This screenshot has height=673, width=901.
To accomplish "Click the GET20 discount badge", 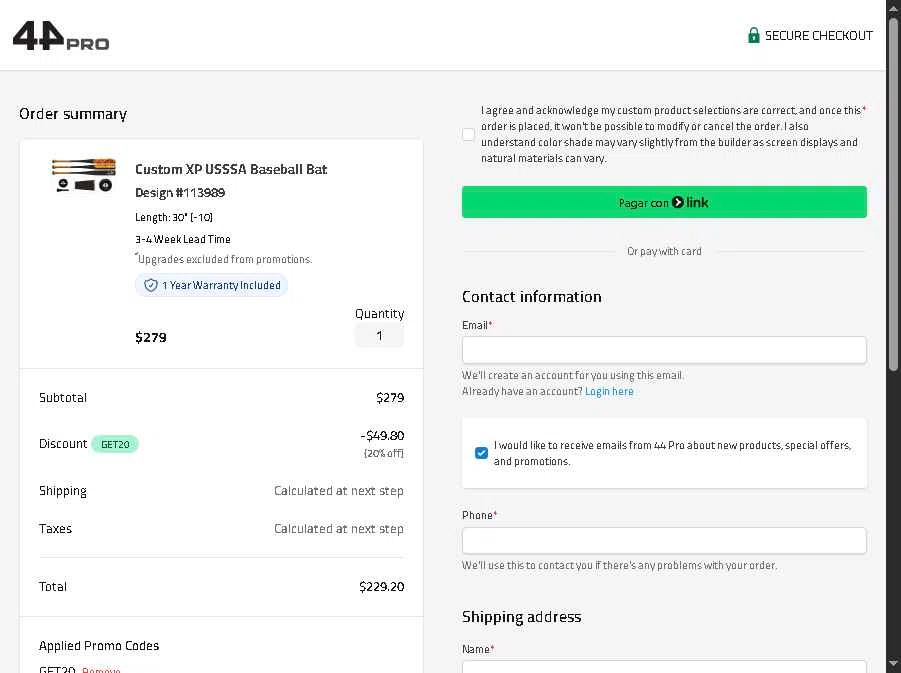I will pyautogui.click(x=115, y=444).
